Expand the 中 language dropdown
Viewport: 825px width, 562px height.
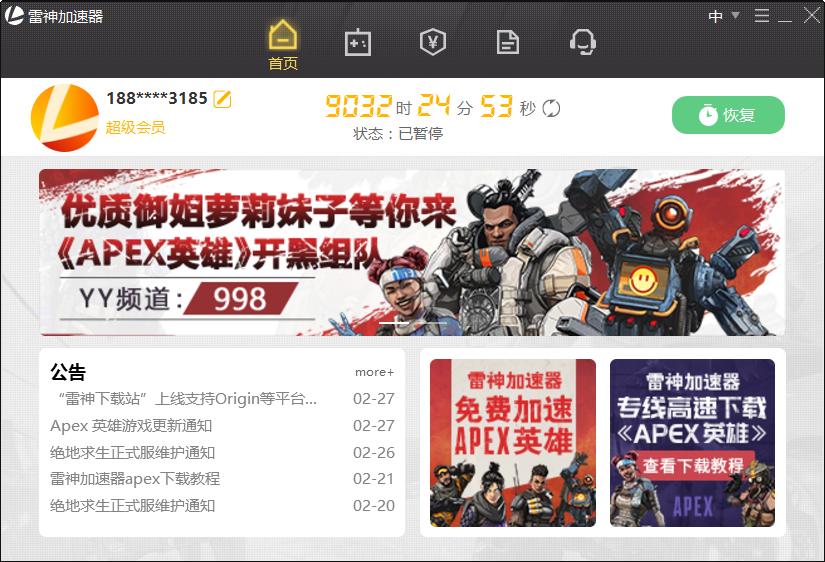pyautogui.click(x=723, y=16)
